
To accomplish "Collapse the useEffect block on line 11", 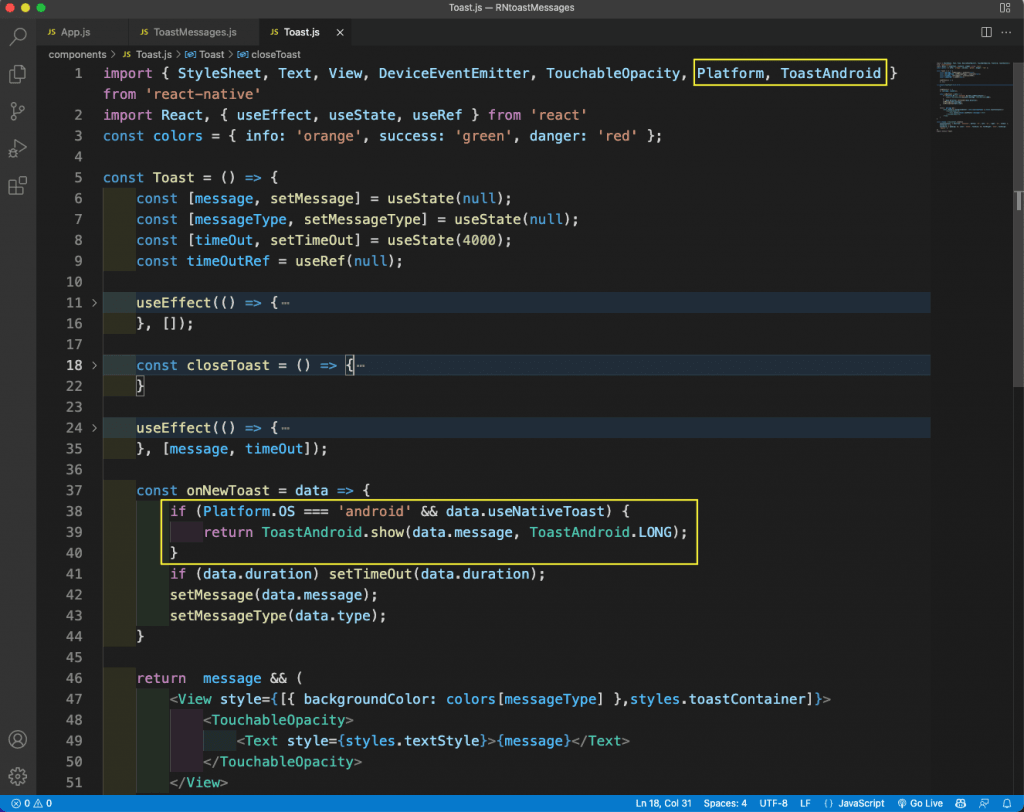I will pos(93,302).
